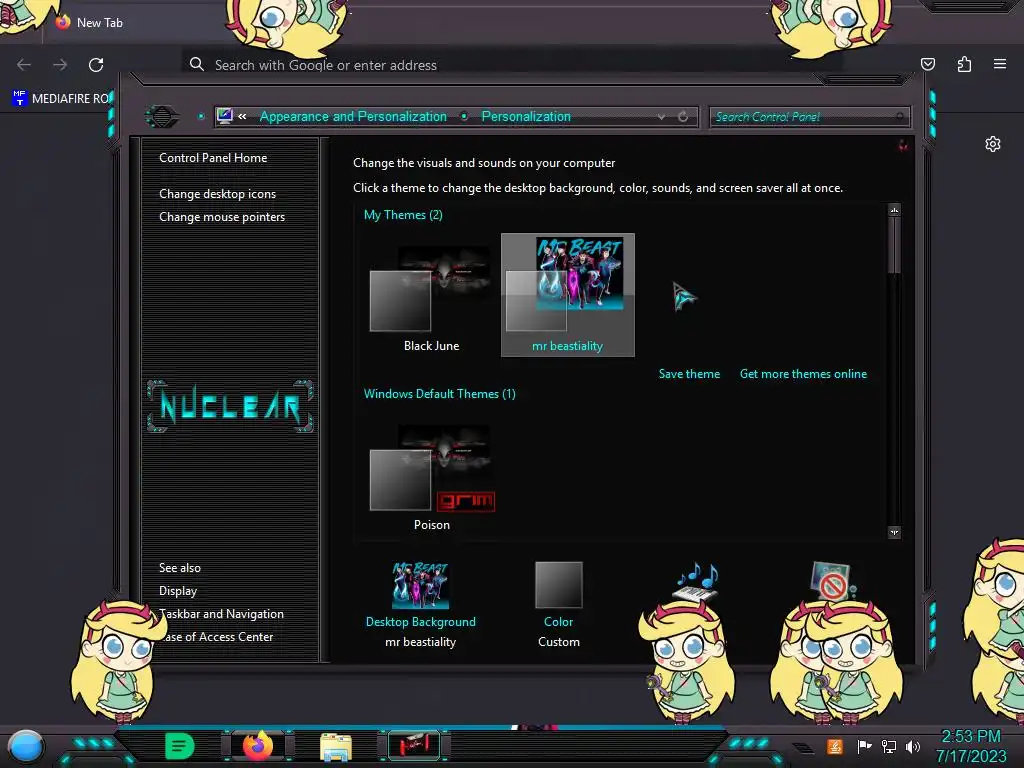Click Windows Default Themes (1) heading
Image resolution: width=1024 pixels, height=768 pixels.
440,394
